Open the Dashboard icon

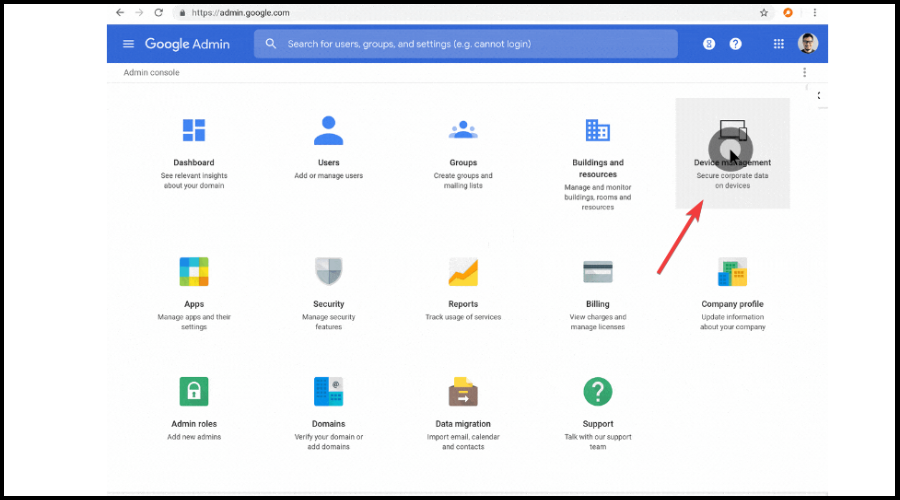194,130
